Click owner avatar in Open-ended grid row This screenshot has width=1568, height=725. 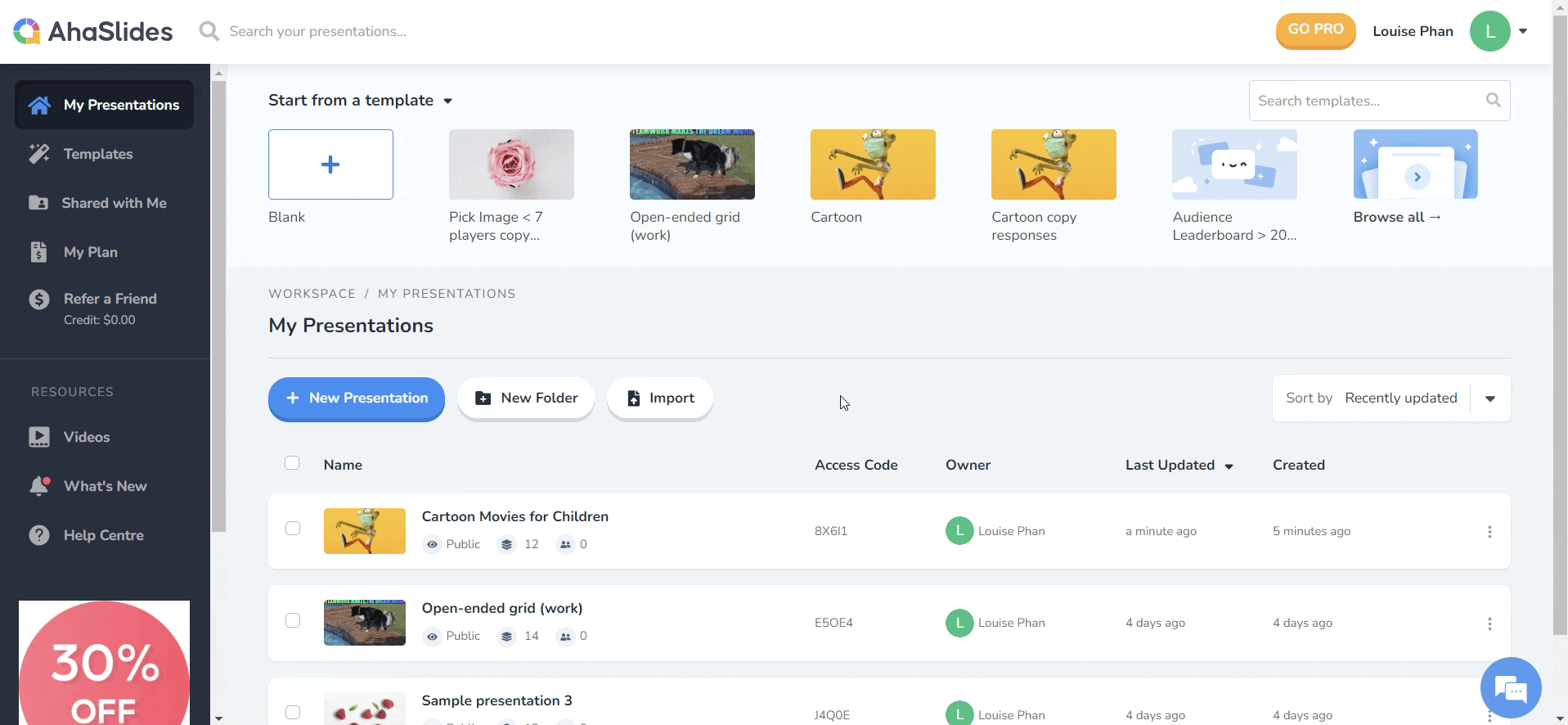tap(959, 623)
